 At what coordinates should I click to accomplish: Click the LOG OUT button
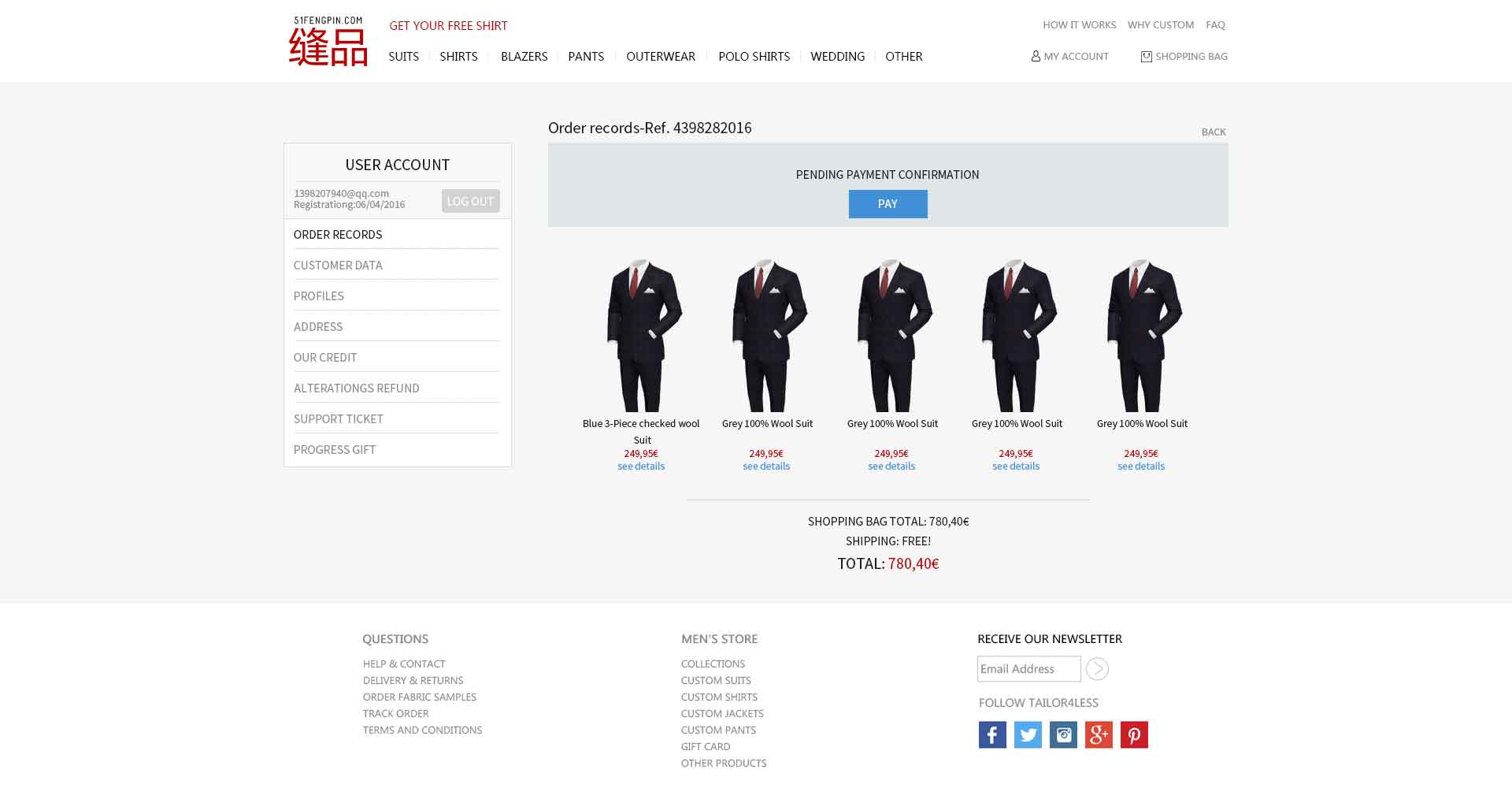(x=470, y=201)
